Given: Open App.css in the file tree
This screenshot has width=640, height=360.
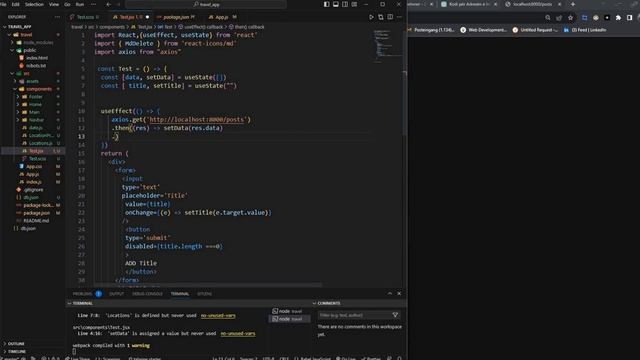Looking at the screenshot, I should (34, 167).
